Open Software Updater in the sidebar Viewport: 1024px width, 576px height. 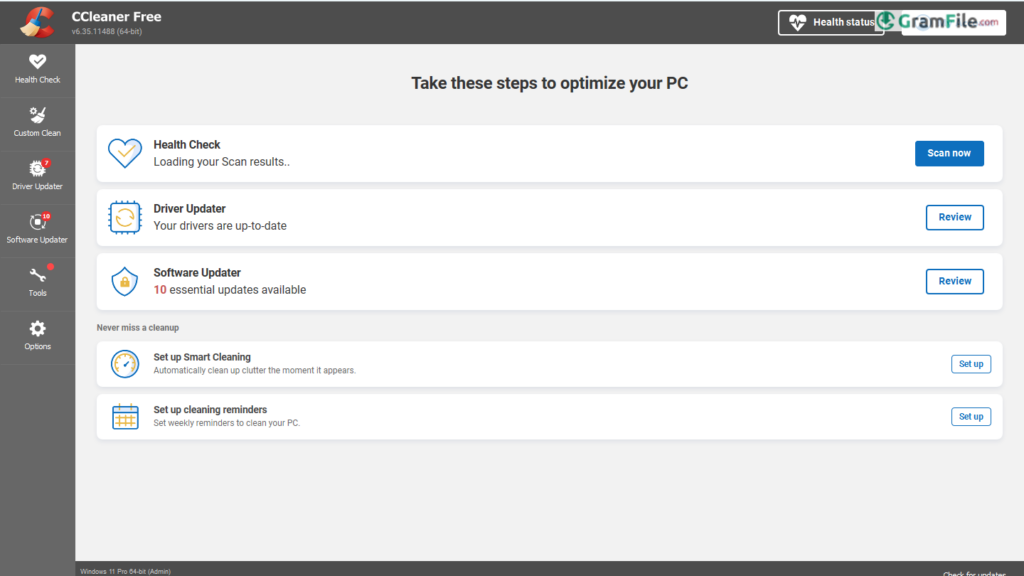pos(37,228)
